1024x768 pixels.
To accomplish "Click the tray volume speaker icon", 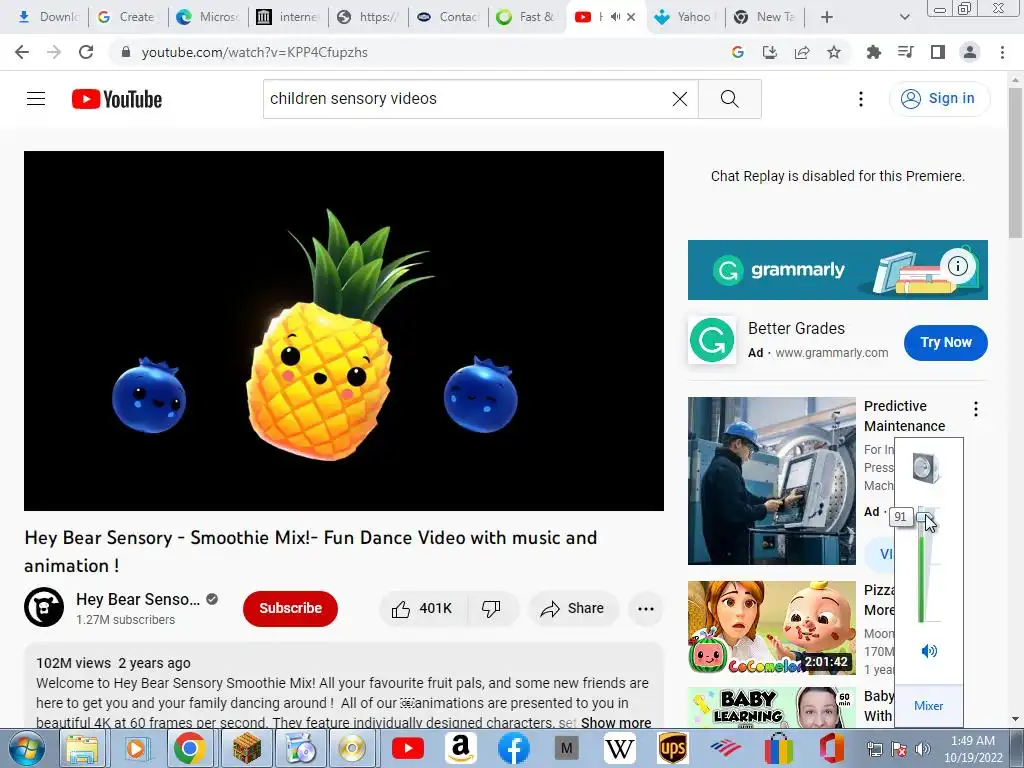I will coord(922,749).
